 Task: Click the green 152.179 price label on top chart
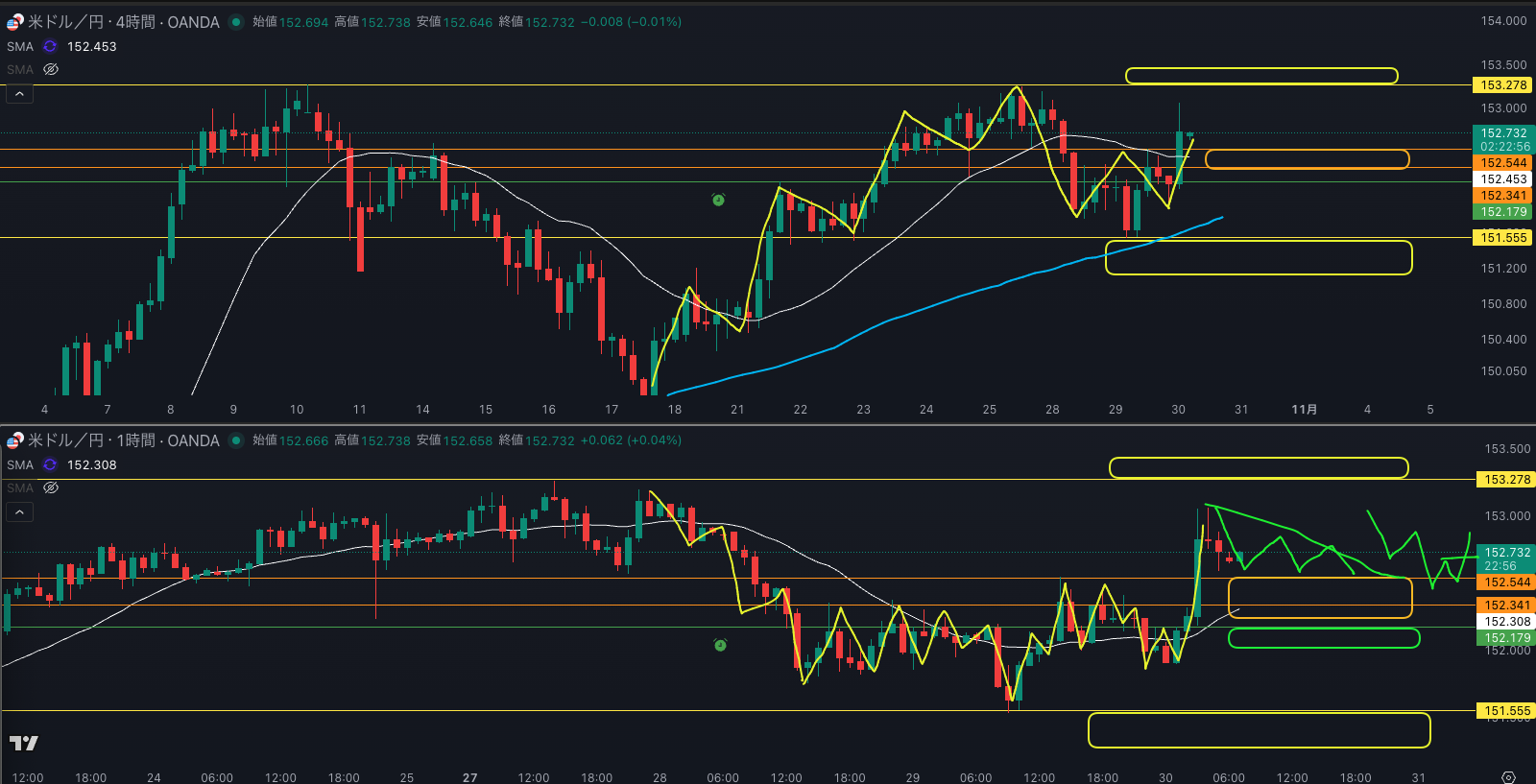click(x=1502, y=212)
